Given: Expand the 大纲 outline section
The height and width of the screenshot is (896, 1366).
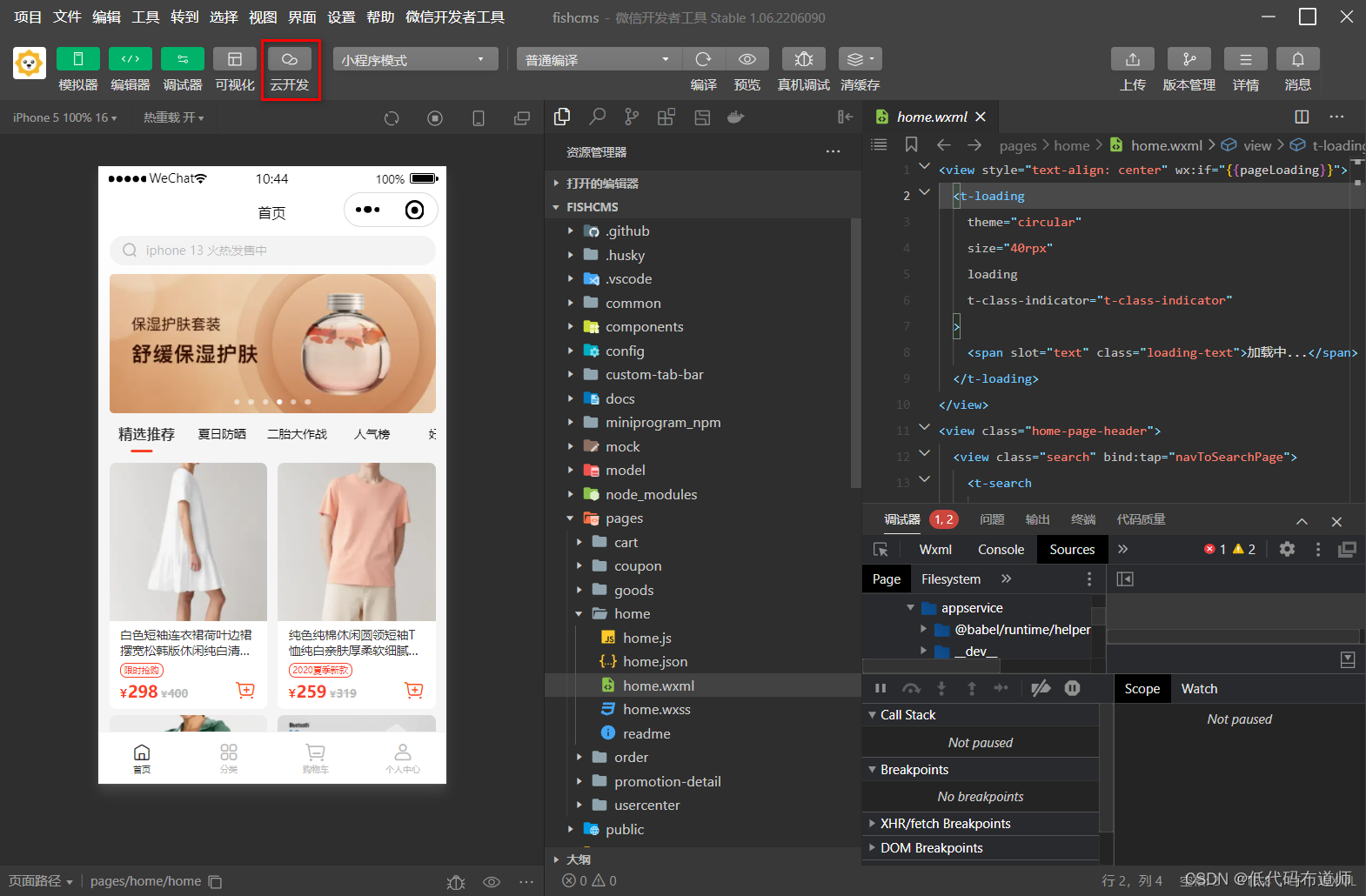Looking at the screenshot, I should coord(578,859).
